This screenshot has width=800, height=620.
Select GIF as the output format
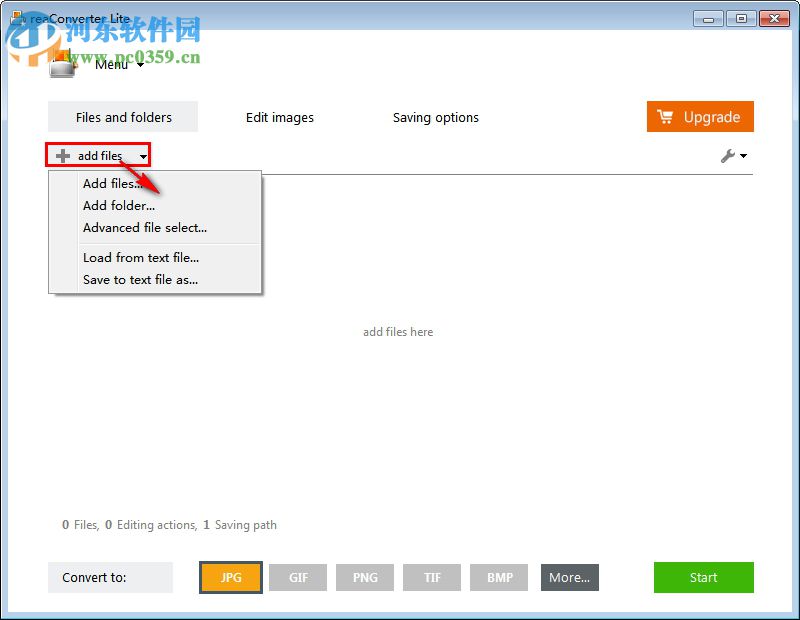[298, 577]
